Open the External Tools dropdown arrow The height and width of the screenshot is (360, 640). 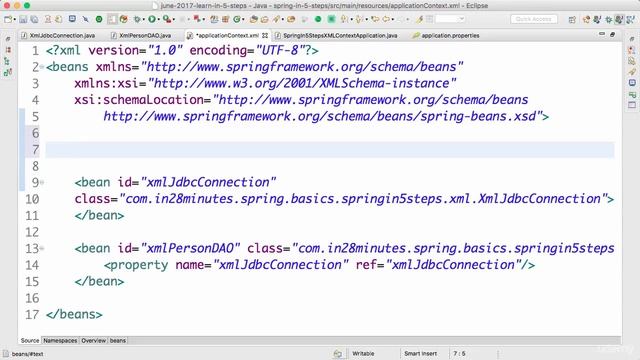pyautogui.click(x=174, y=19)
